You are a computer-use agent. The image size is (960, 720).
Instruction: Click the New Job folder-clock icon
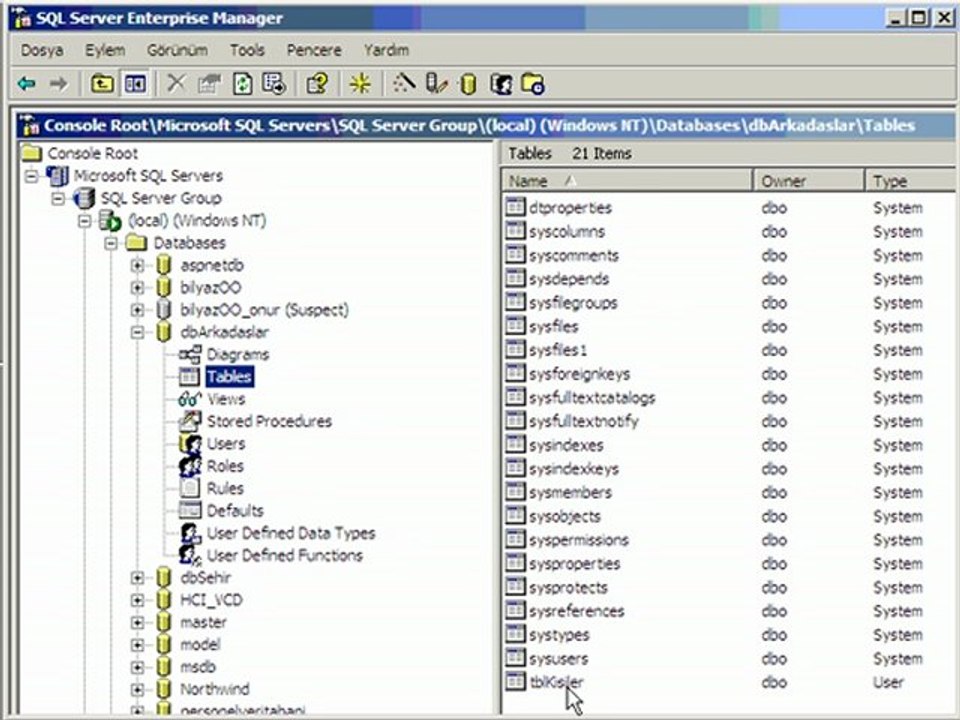[533, 84]
